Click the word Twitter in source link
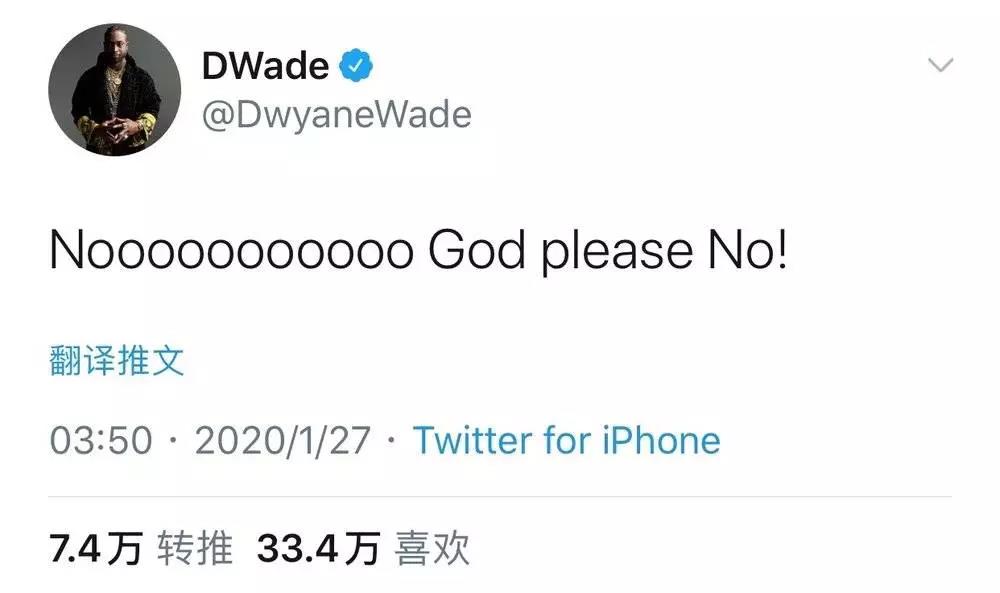The image size is (1000, 593). point(473,441)
